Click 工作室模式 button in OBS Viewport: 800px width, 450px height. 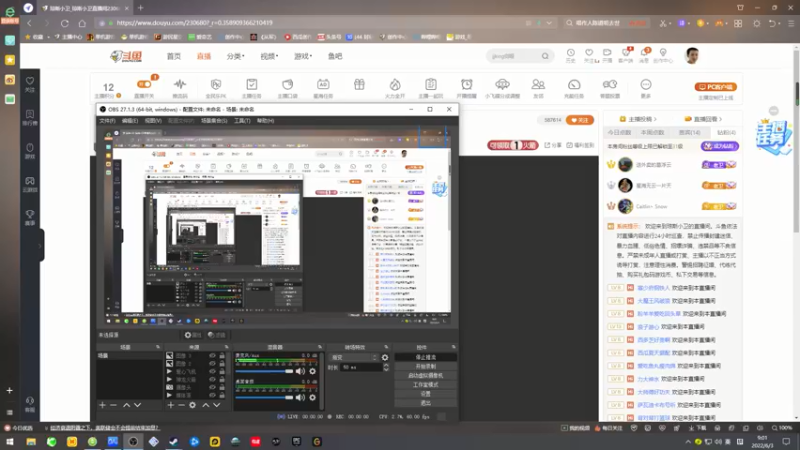pyautogui.click(x=426, y=385)
